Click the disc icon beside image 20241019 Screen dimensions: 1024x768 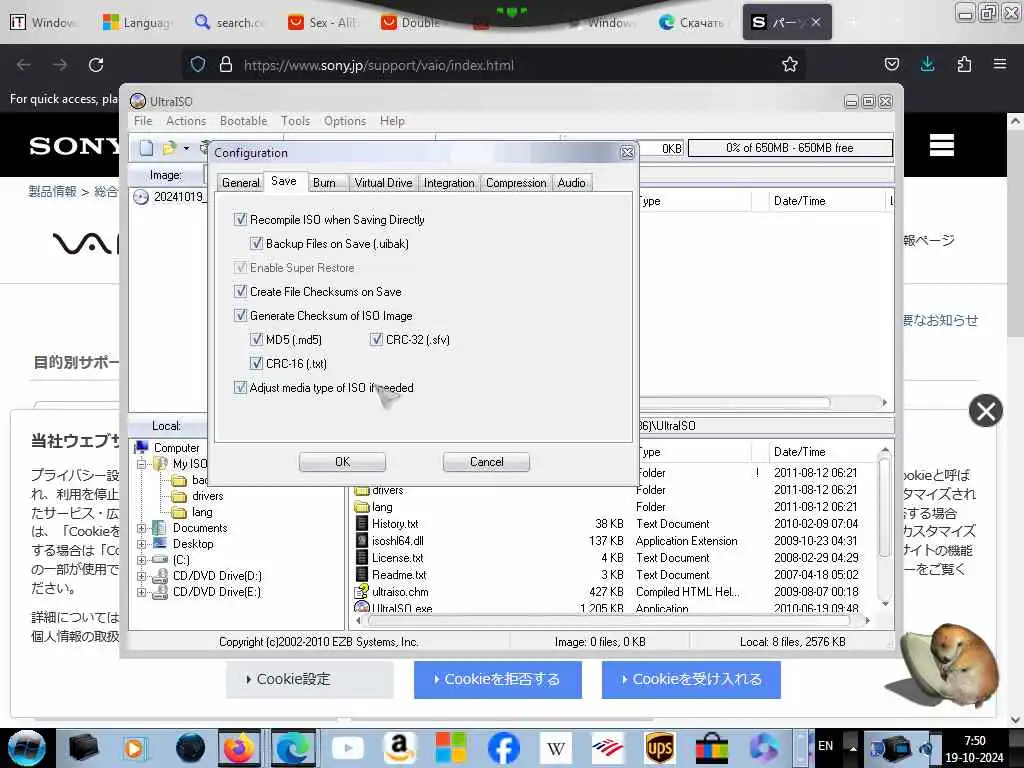[x=140, y=197]
